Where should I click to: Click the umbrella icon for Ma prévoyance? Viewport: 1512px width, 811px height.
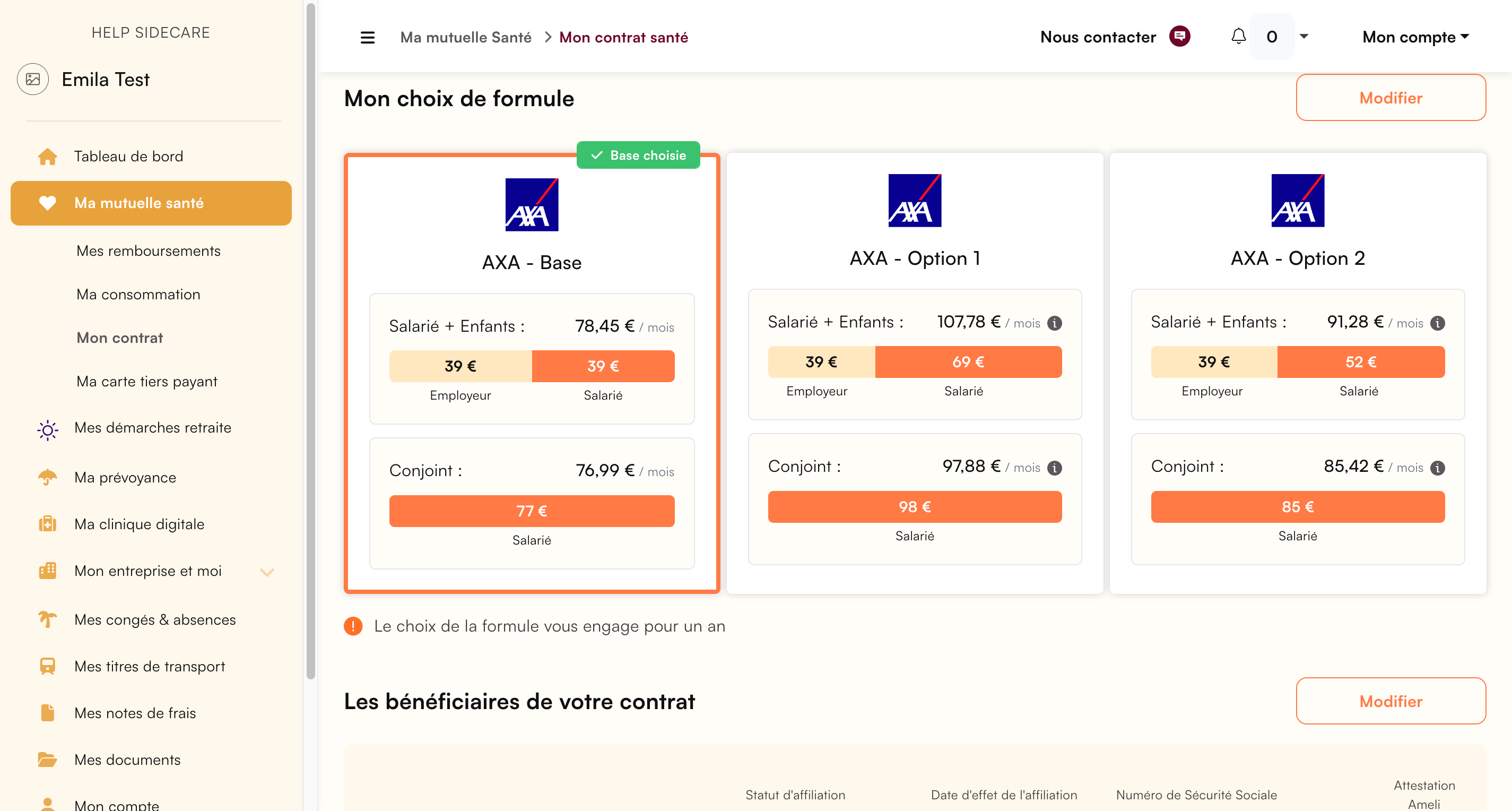(48, 478)
